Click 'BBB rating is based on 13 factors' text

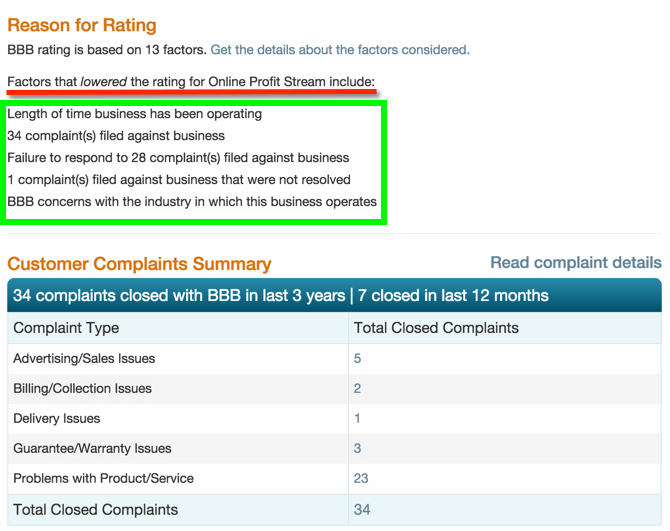pyautogui.click(x=107, y=50)
